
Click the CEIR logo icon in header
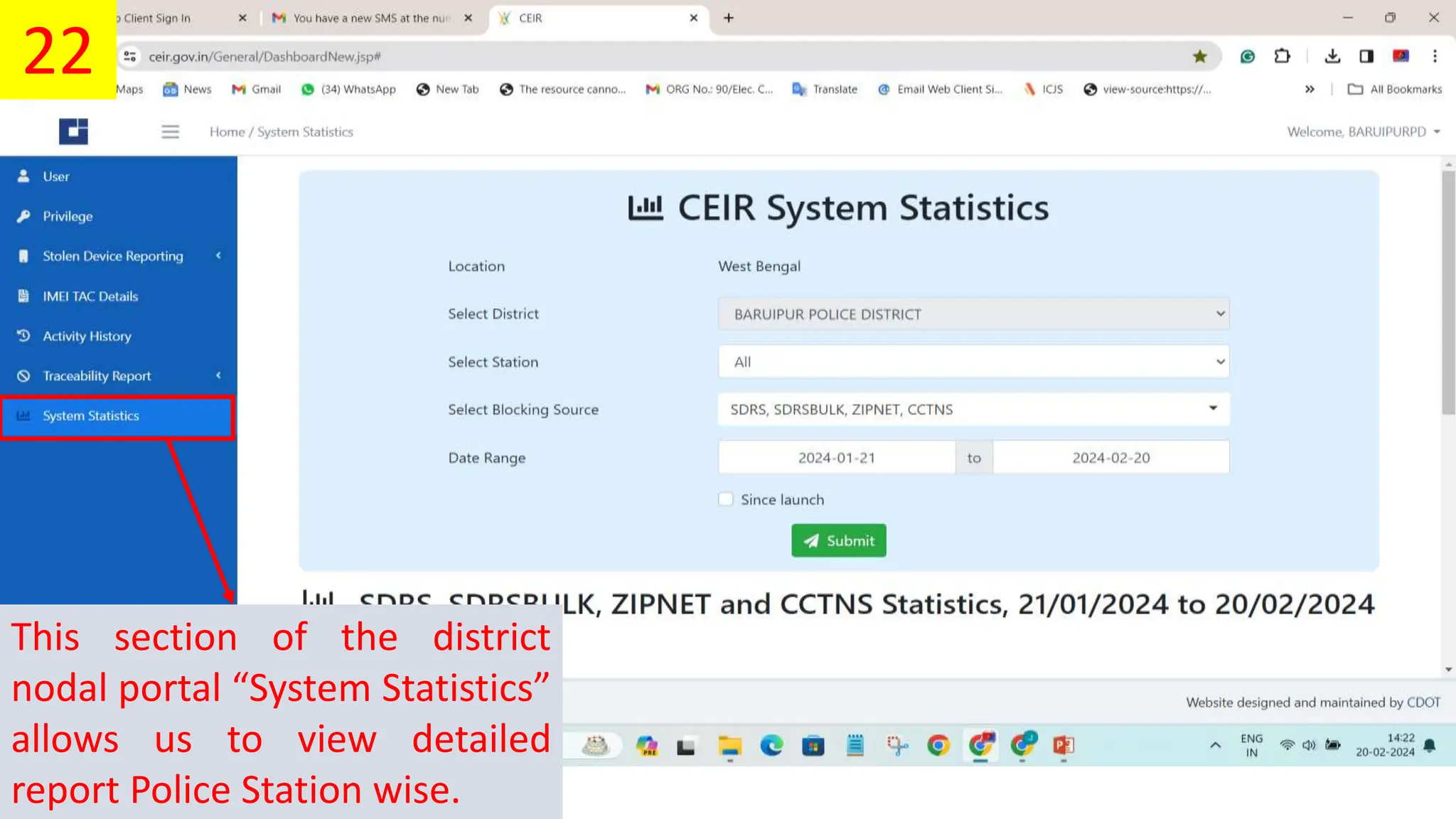click(x=73, y=132)
